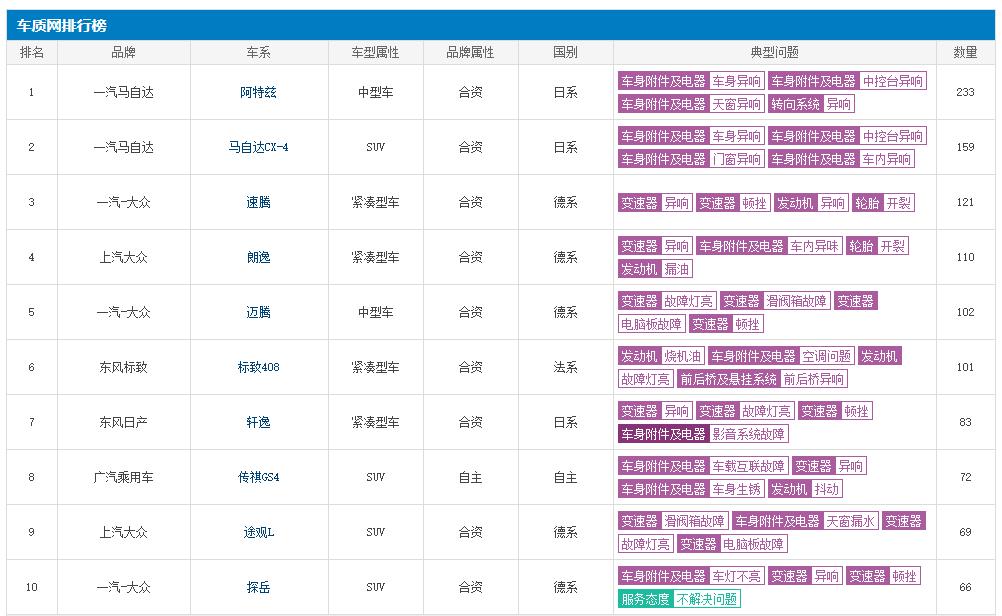Viewport: 1002px width, 616px height.
Task: Open the 马自达CX-4 car series link
Action: [x=258, y=148]
